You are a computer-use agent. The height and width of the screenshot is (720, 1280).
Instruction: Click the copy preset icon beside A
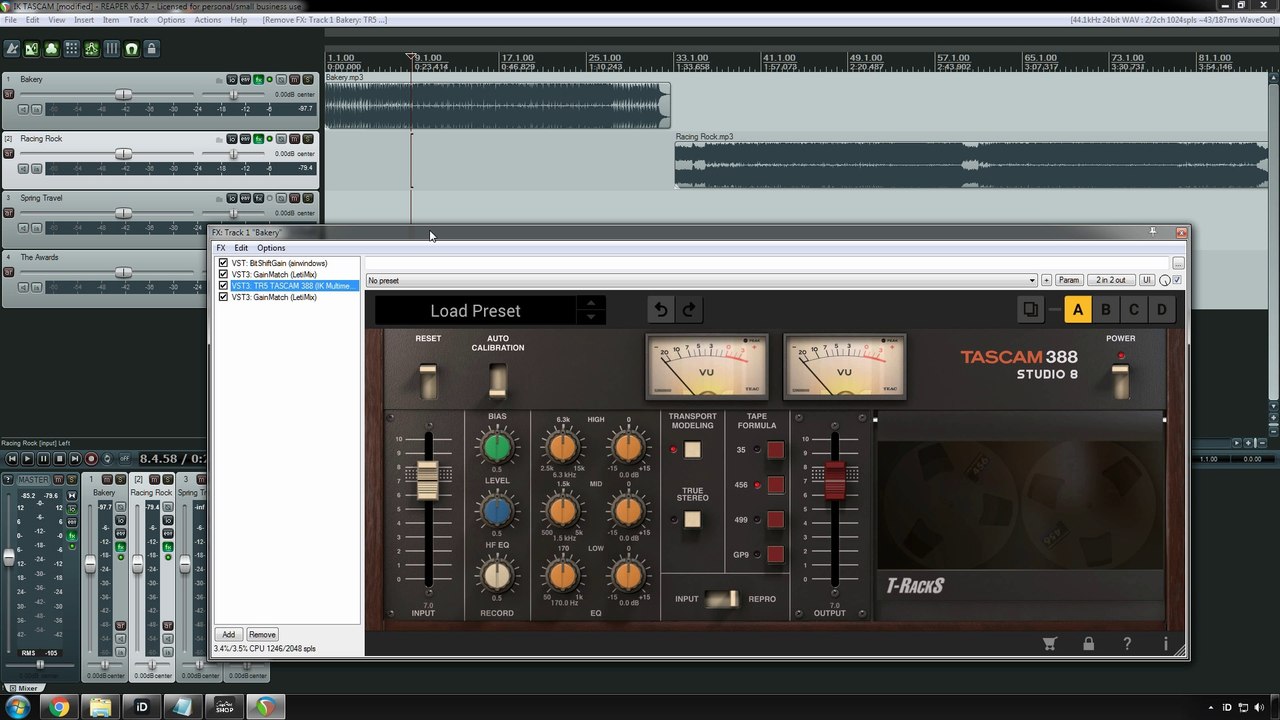(1030, 310)
